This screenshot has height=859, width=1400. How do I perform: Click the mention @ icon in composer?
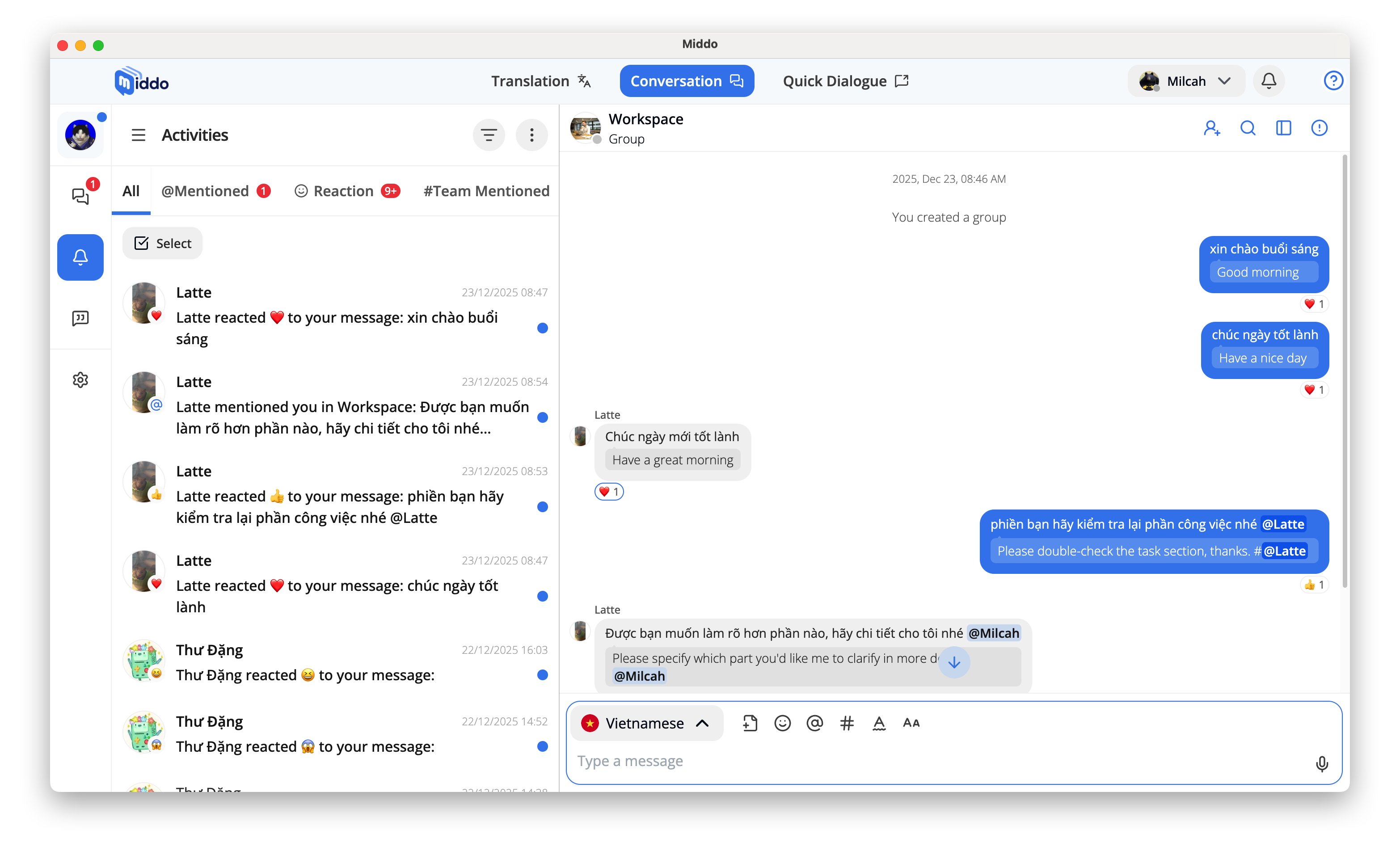point(814,723)
